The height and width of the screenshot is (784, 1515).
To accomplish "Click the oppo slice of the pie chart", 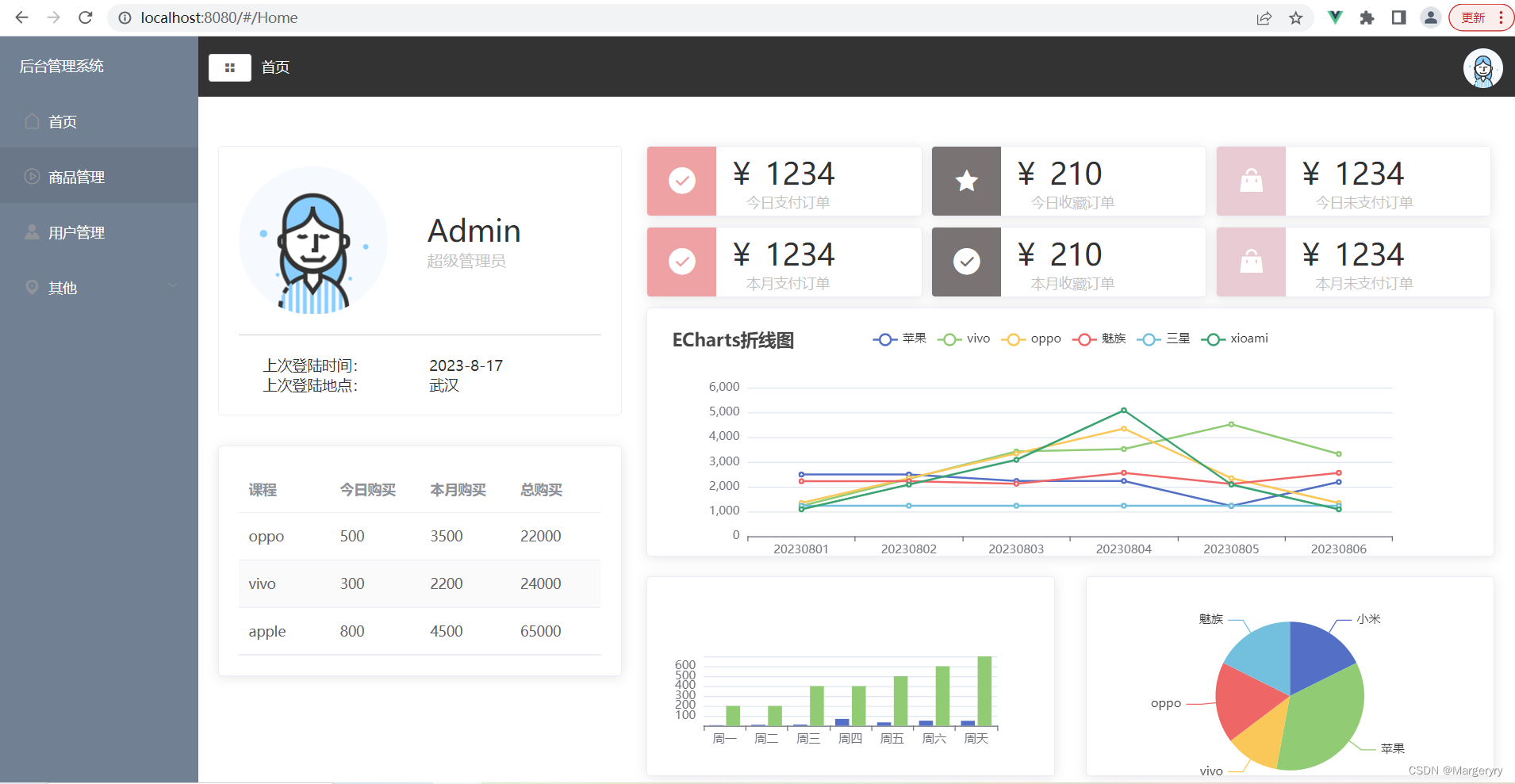I will click(1245, 698).
